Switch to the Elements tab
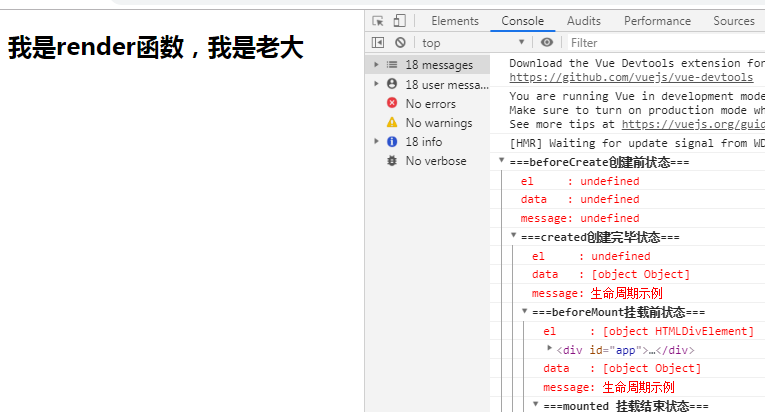765x412 pixels. [x=455, y=21]
